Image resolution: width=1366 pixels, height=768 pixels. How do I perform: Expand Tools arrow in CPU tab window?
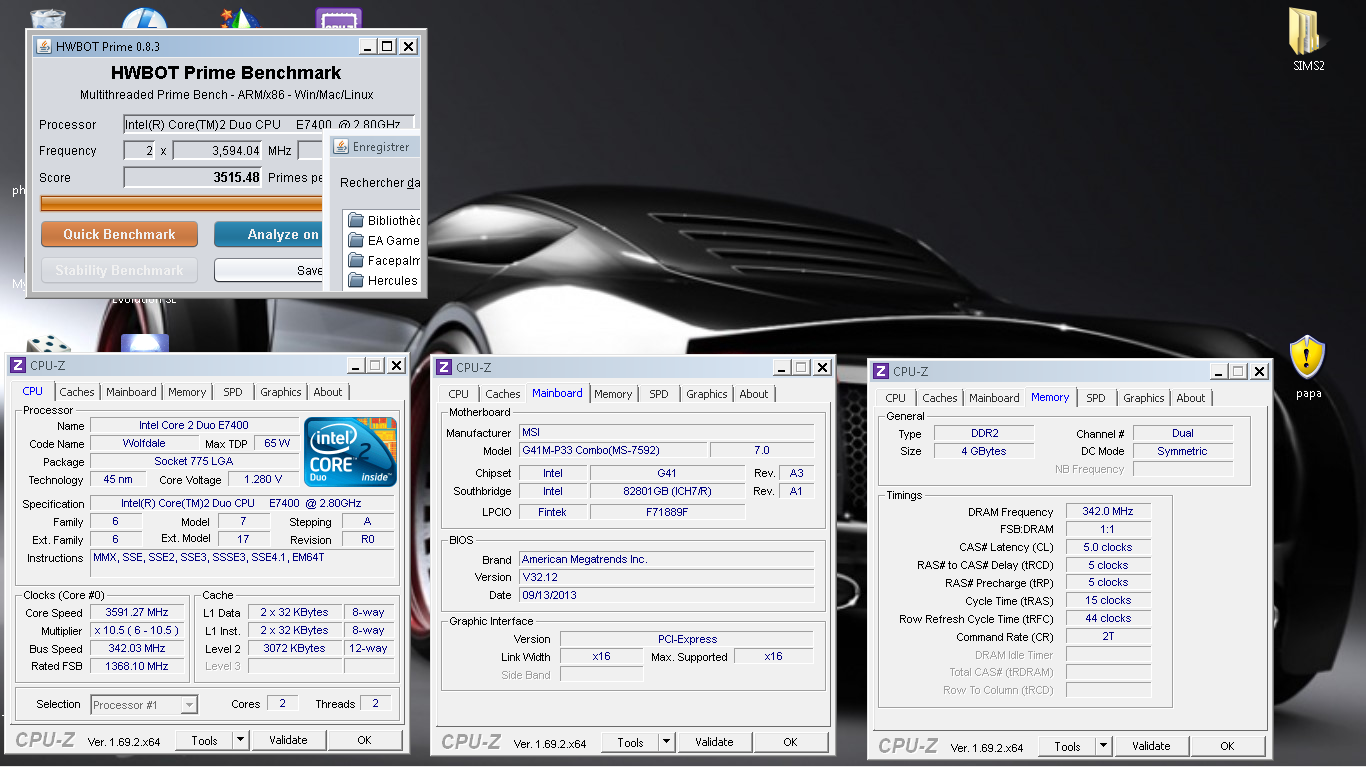click(240, 740)
